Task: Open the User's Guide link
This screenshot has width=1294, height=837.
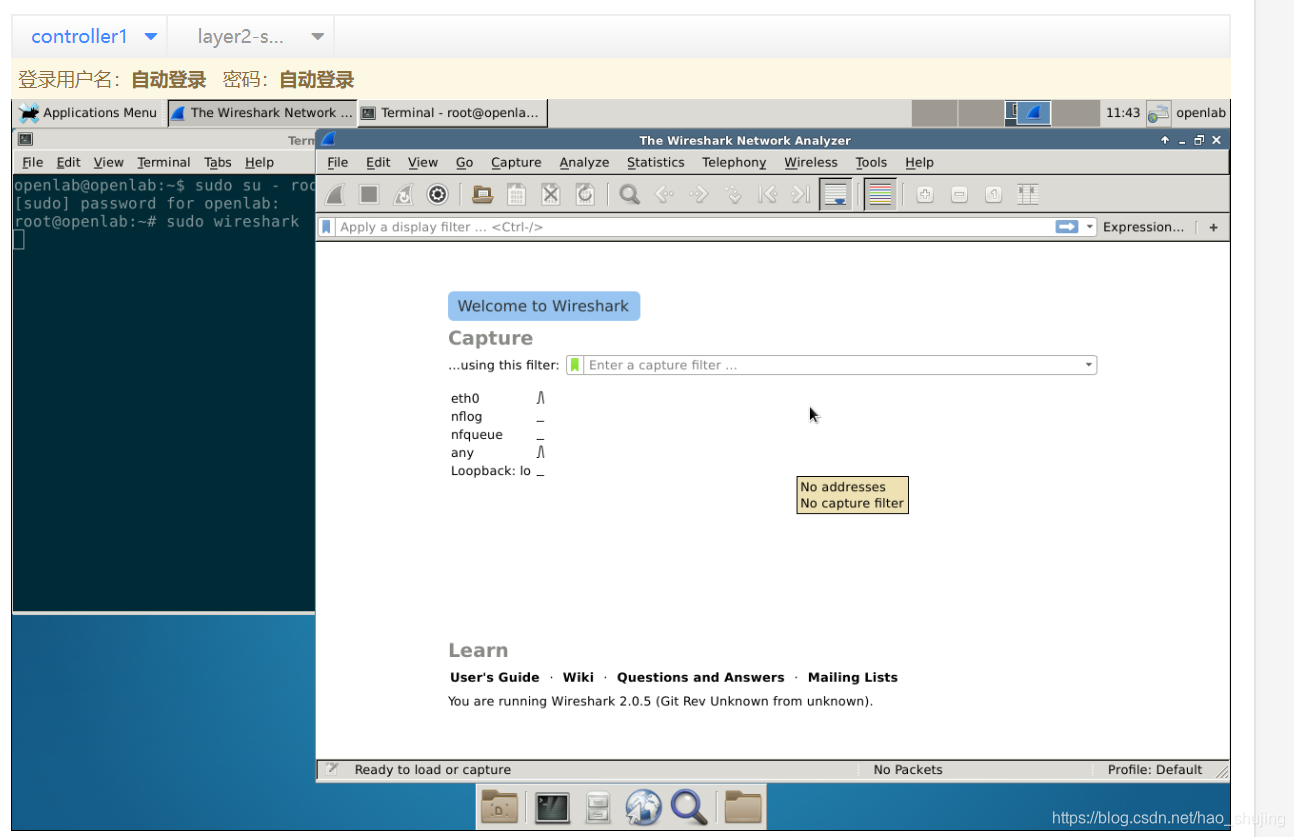Action: point(495,677)
